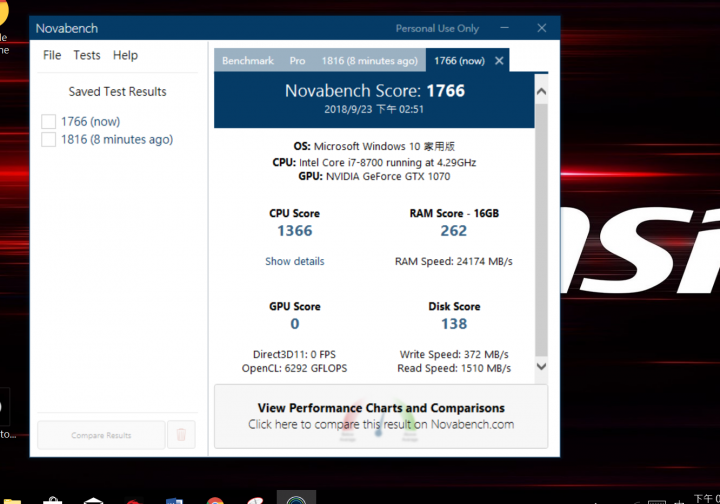This screenshot has width=720, height=504.
Task: Click the active Novabench taskbar icon
Action: 296,498
